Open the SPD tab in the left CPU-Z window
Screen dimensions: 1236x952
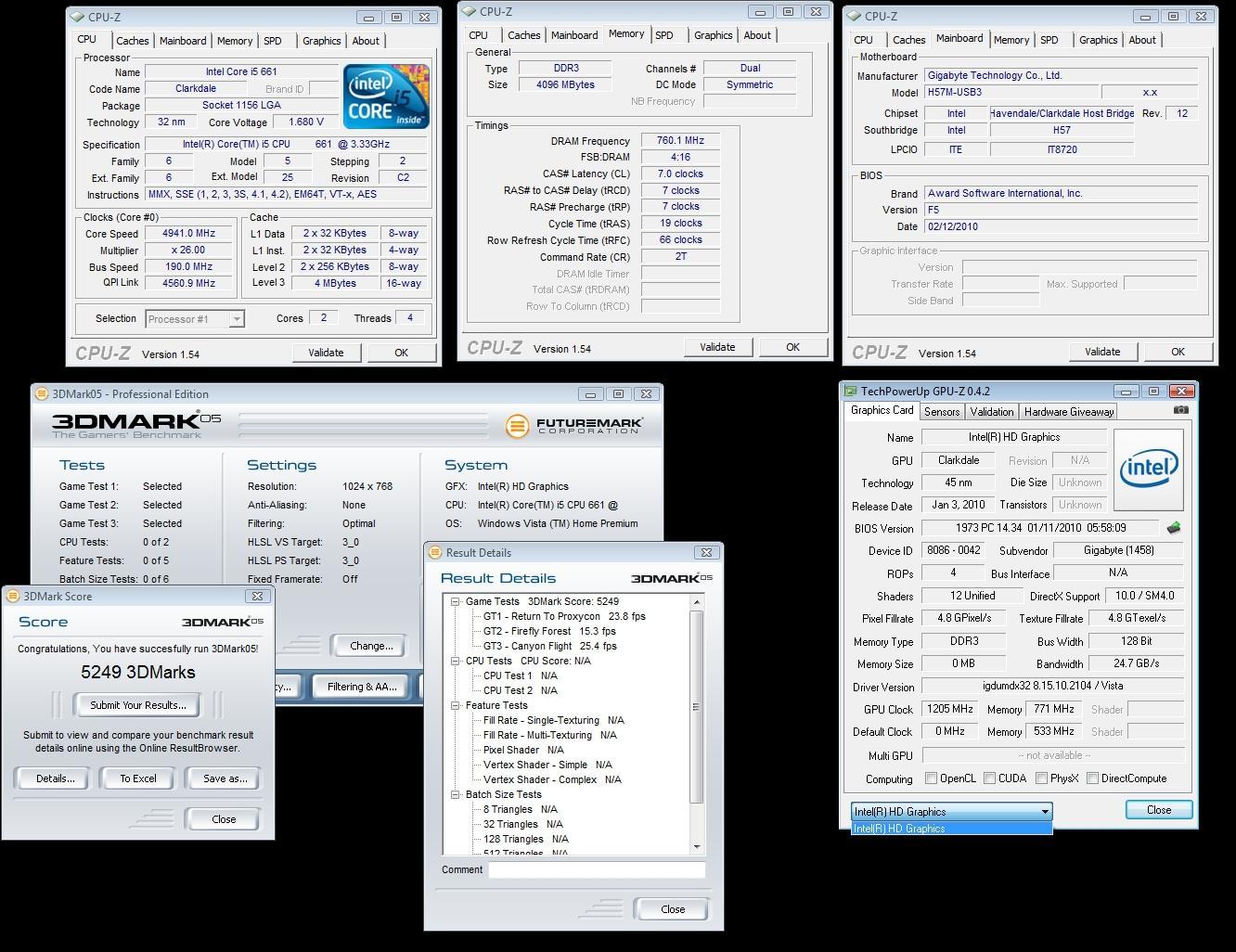[273, 41]
